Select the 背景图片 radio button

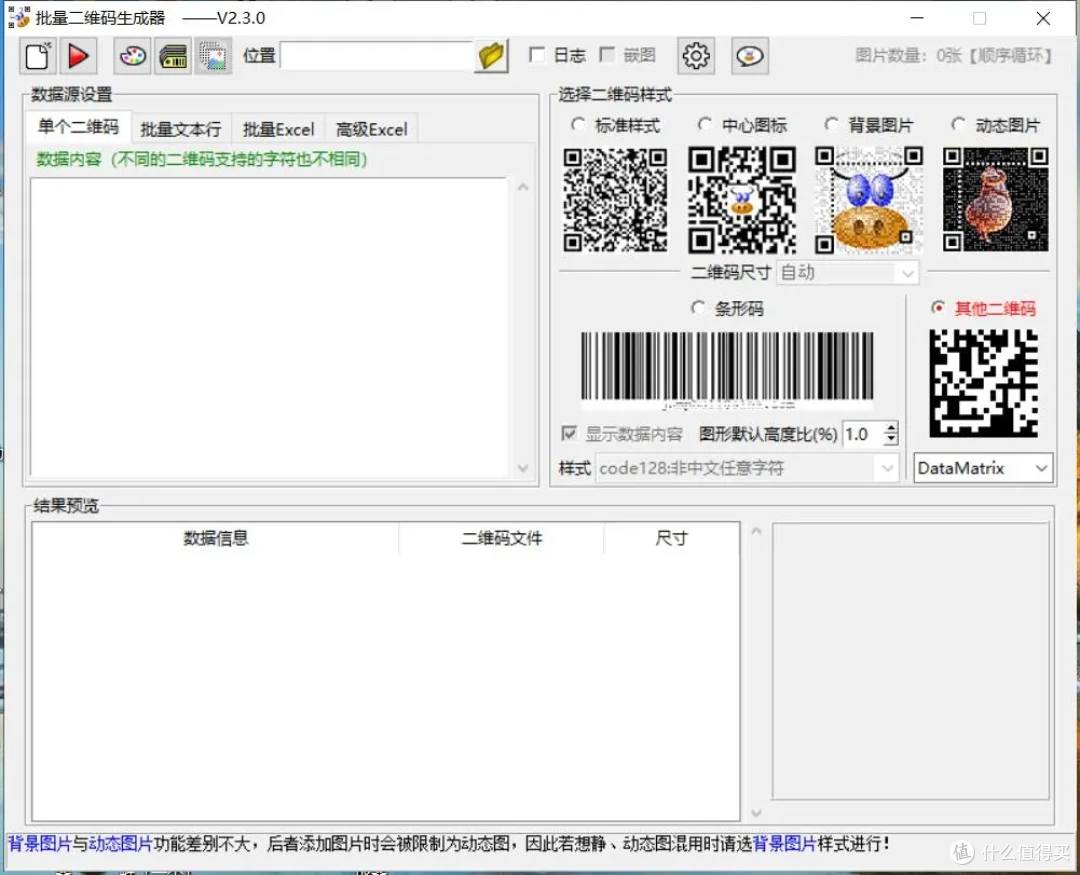pos(832,125)
